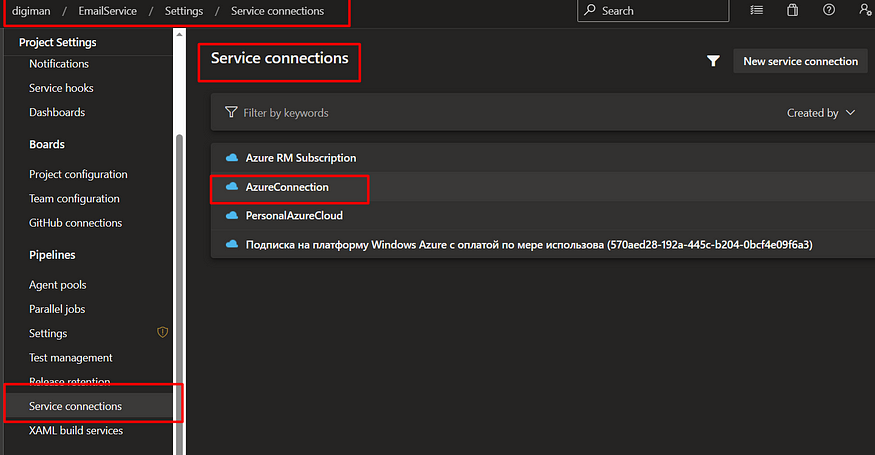
Task: Open GitHub connections under Boards
Action: pos(75,223)
